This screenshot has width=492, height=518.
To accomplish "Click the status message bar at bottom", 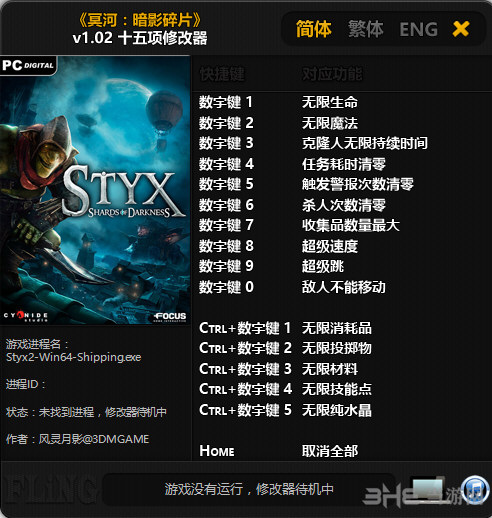I will 249,489.
